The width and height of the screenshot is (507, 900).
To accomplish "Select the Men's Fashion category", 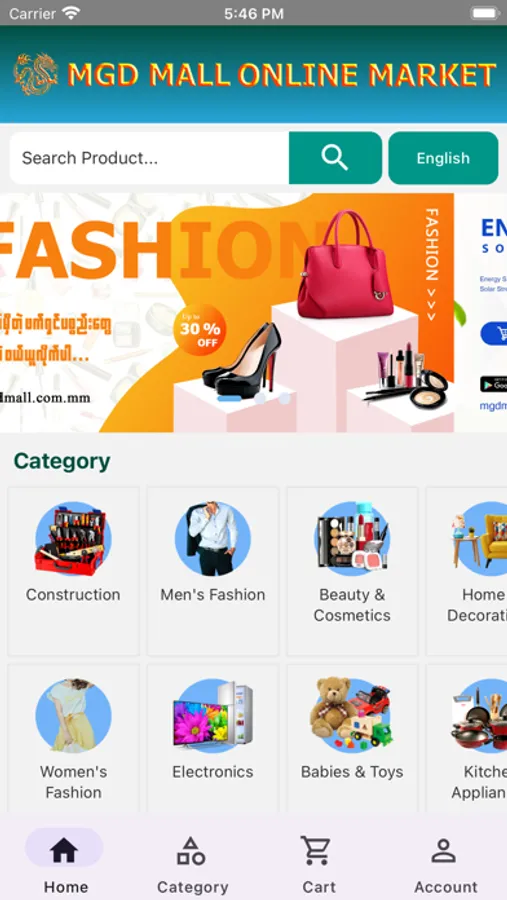I will [x=212, y=571].
